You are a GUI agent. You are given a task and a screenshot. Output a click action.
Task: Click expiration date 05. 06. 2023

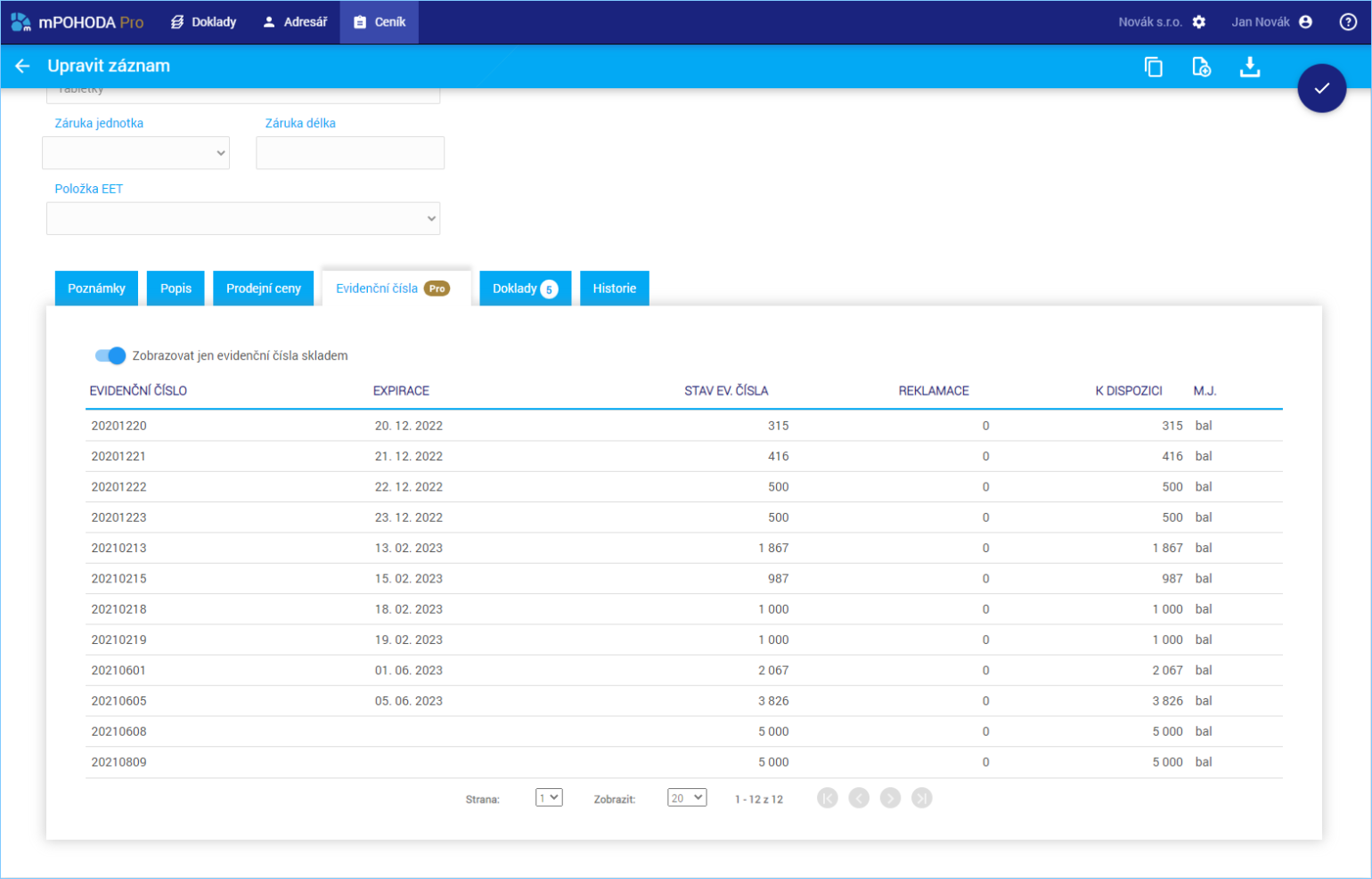click(409, 701)
